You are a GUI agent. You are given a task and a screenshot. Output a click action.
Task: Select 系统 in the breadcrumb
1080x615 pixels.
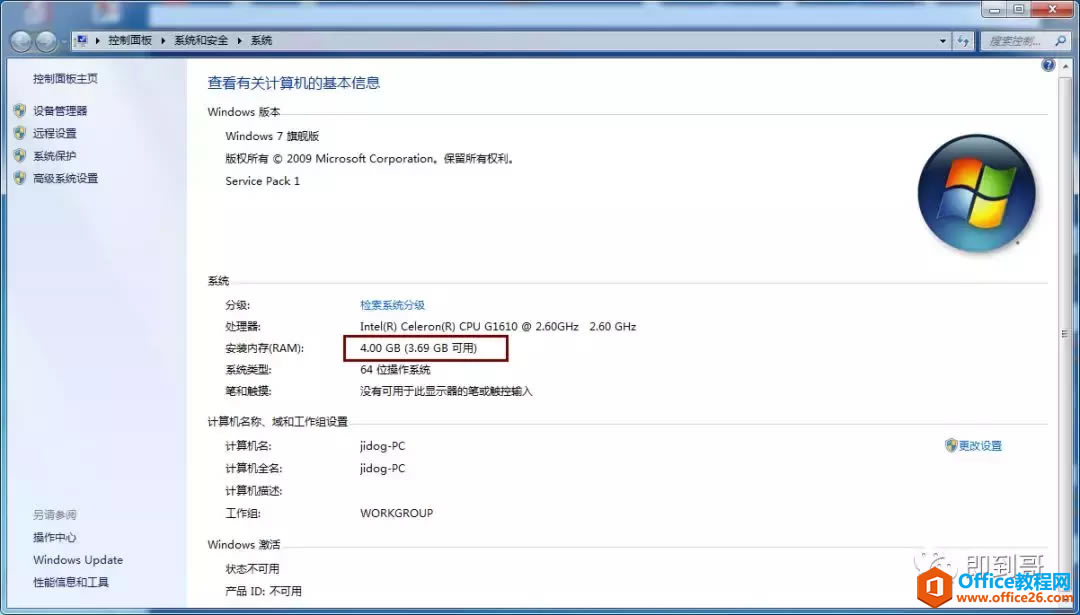coord(261,41)
